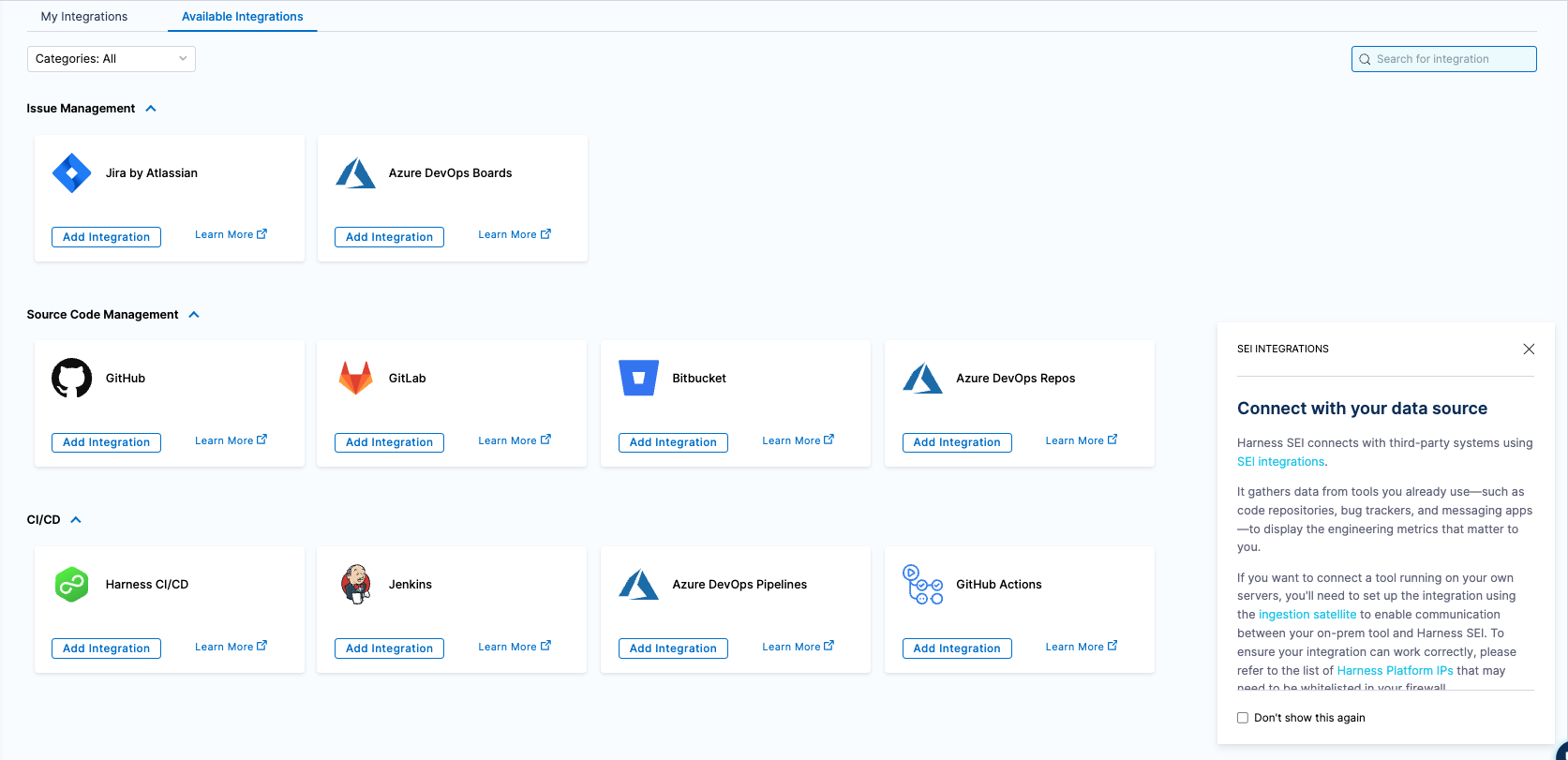Select the Available Integrations tab
The width and height of the screenshot is (1568, 760).
[242, 17]
